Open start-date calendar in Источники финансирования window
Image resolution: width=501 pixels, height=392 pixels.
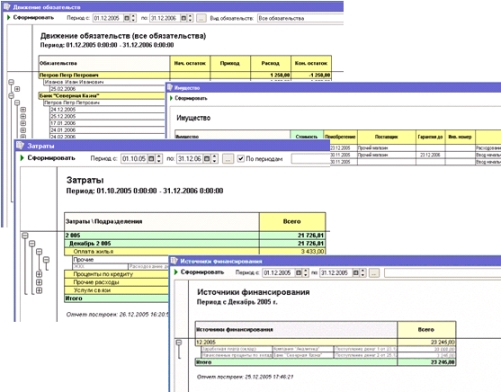tap(299, 273)
